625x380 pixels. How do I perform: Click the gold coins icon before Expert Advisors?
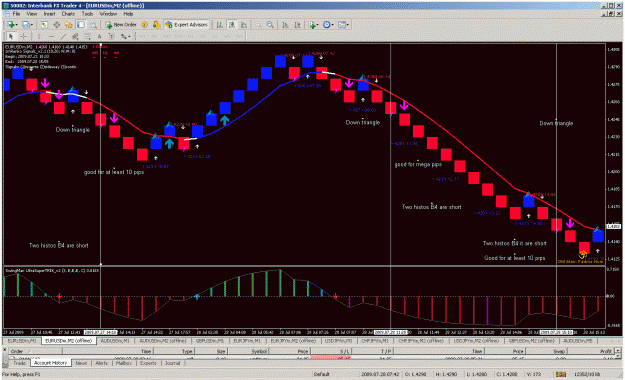(156, 25)
